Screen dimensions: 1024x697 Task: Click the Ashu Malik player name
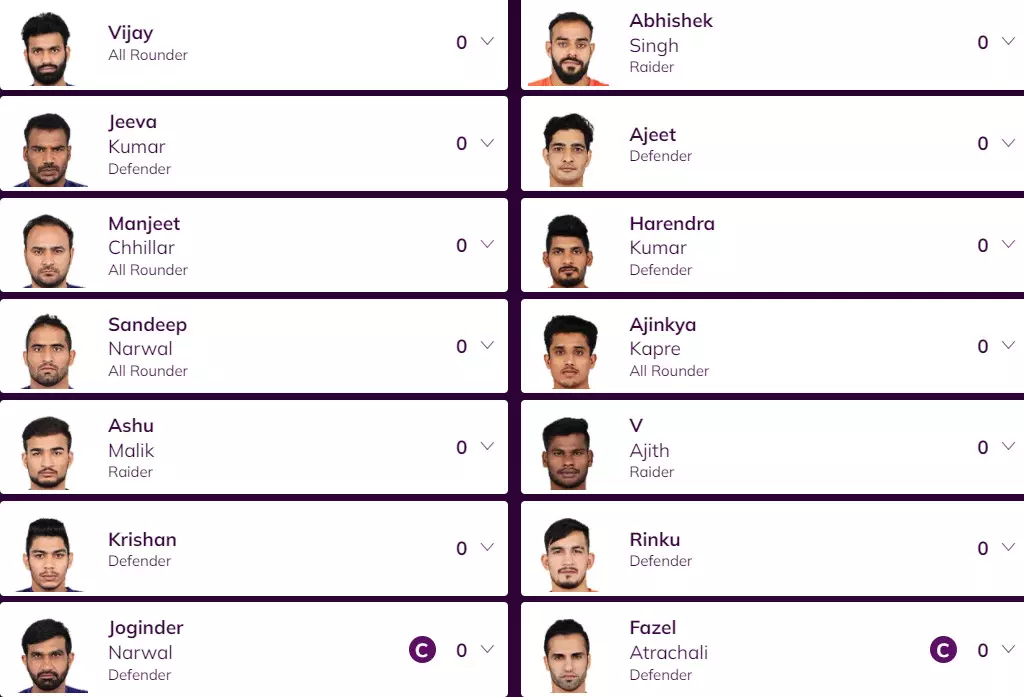[x=131, y=438]
